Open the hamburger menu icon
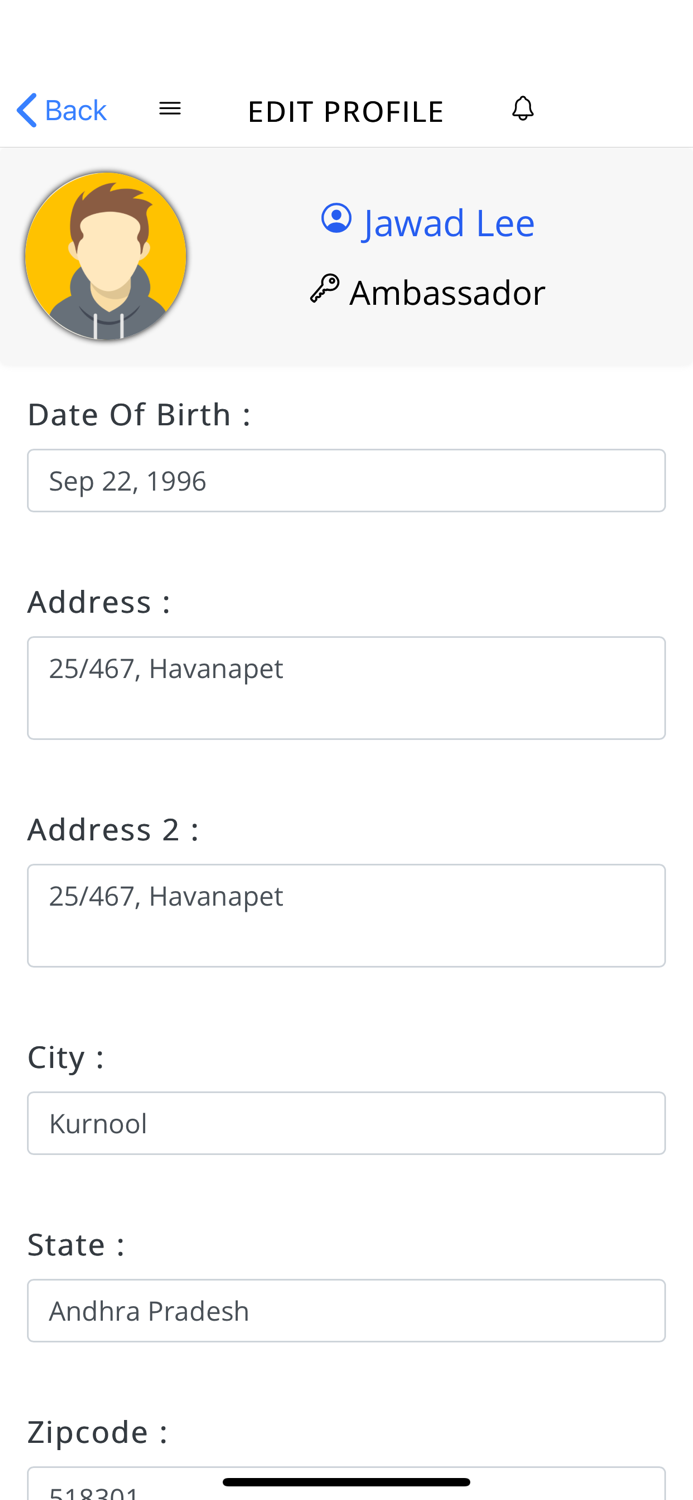Viewport: 693px width, 1500px height. click(170, 108)
